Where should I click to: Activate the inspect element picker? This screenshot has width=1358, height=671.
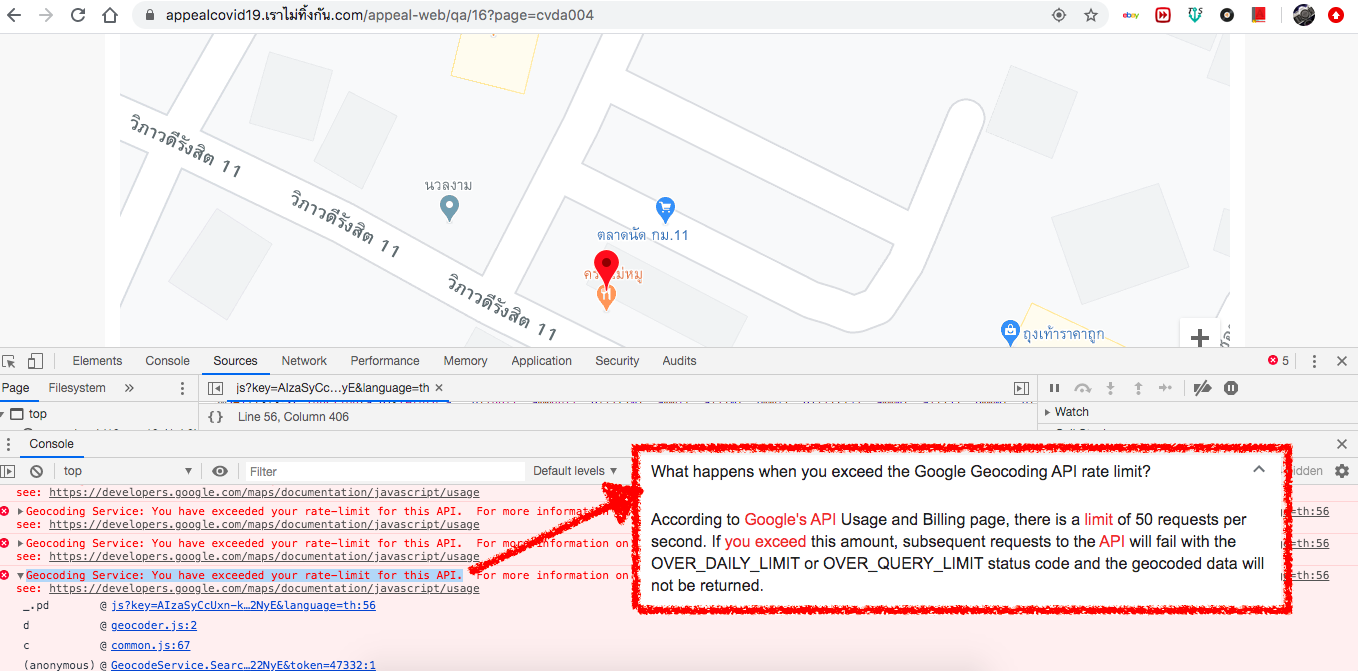[9, 361]
